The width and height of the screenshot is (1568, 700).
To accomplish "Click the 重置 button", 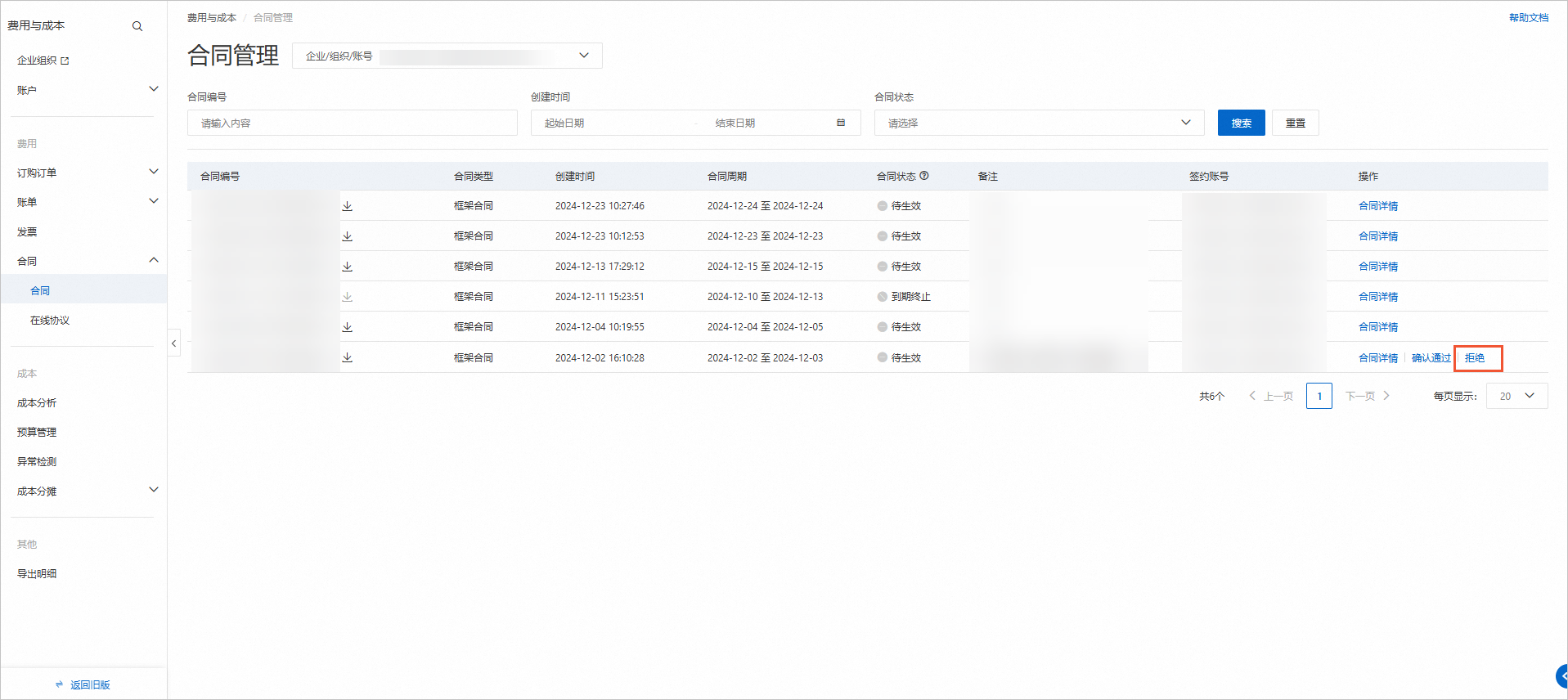I will point(1296,123).
